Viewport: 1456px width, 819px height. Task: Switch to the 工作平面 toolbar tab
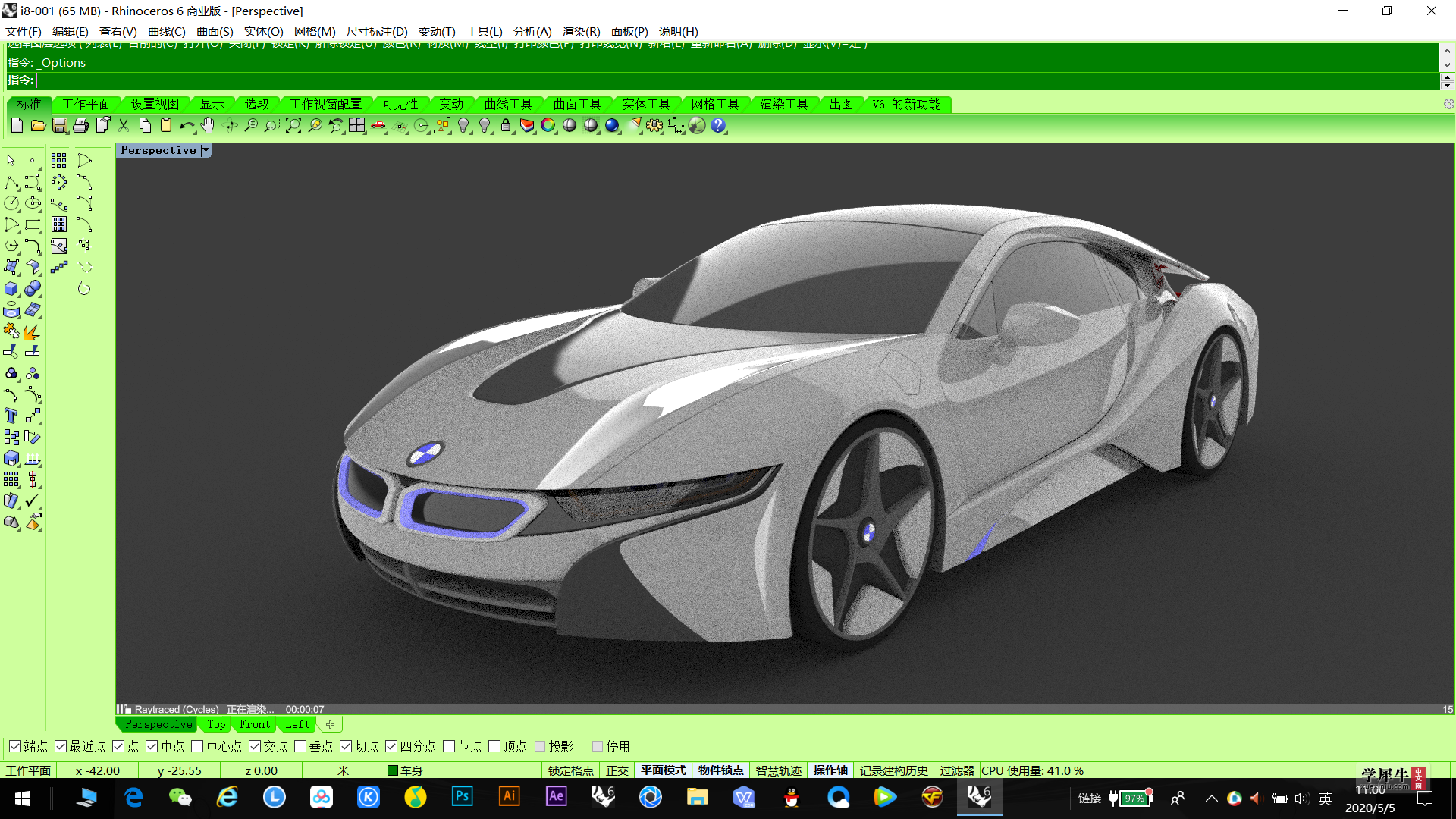[86, 104]
